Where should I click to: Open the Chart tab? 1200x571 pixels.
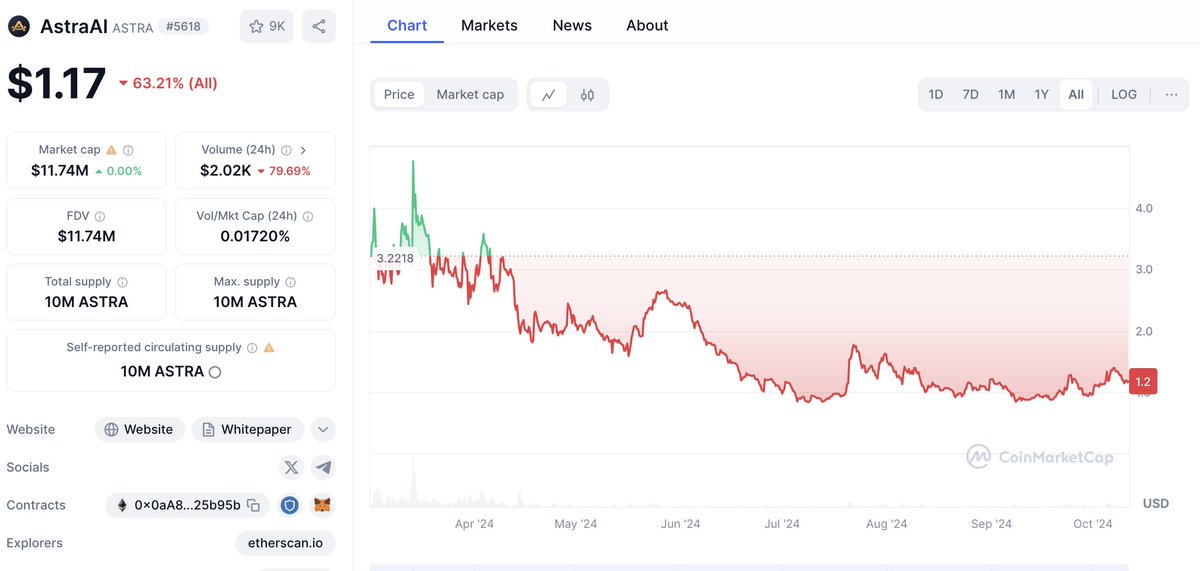point(407,26)
